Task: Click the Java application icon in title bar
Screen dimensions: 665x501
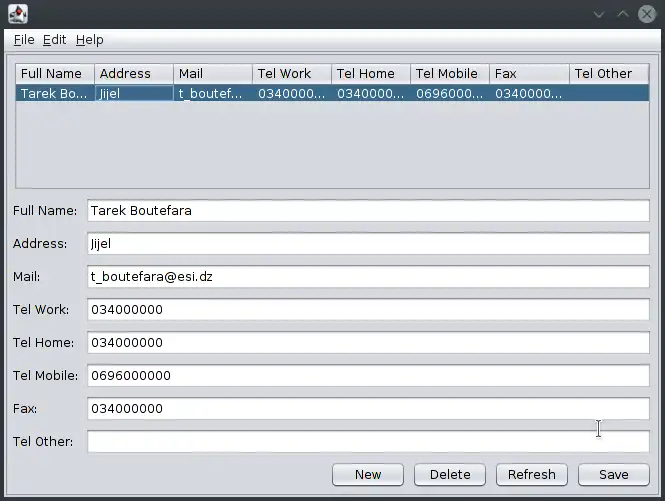Action: (18, 14)
